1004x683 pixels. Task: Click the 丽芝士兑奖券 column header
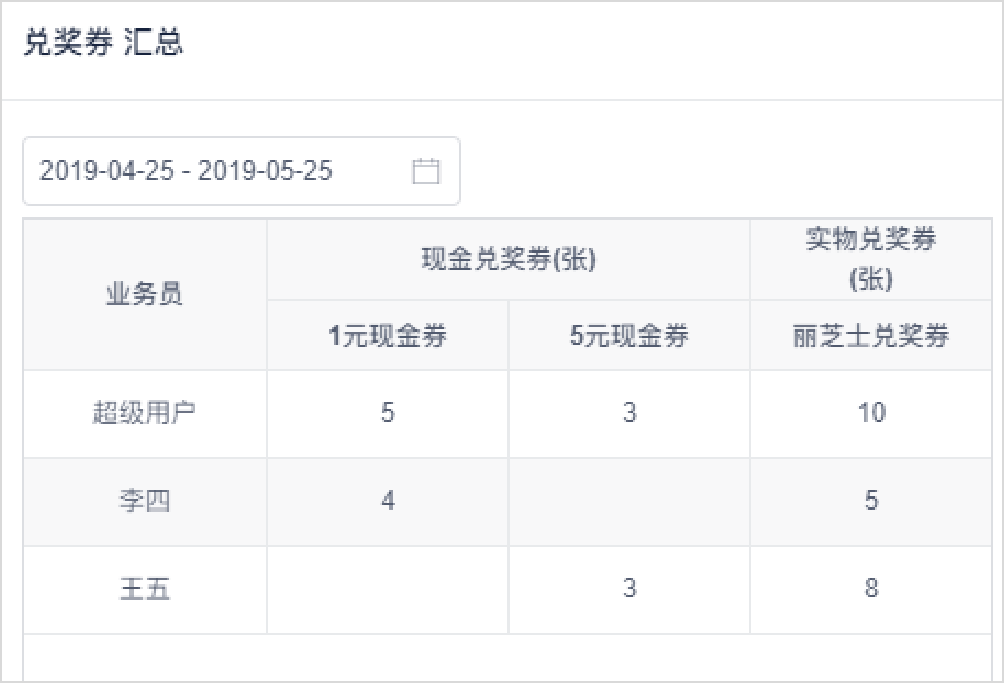pyautogui.click(x=870, y=335)
